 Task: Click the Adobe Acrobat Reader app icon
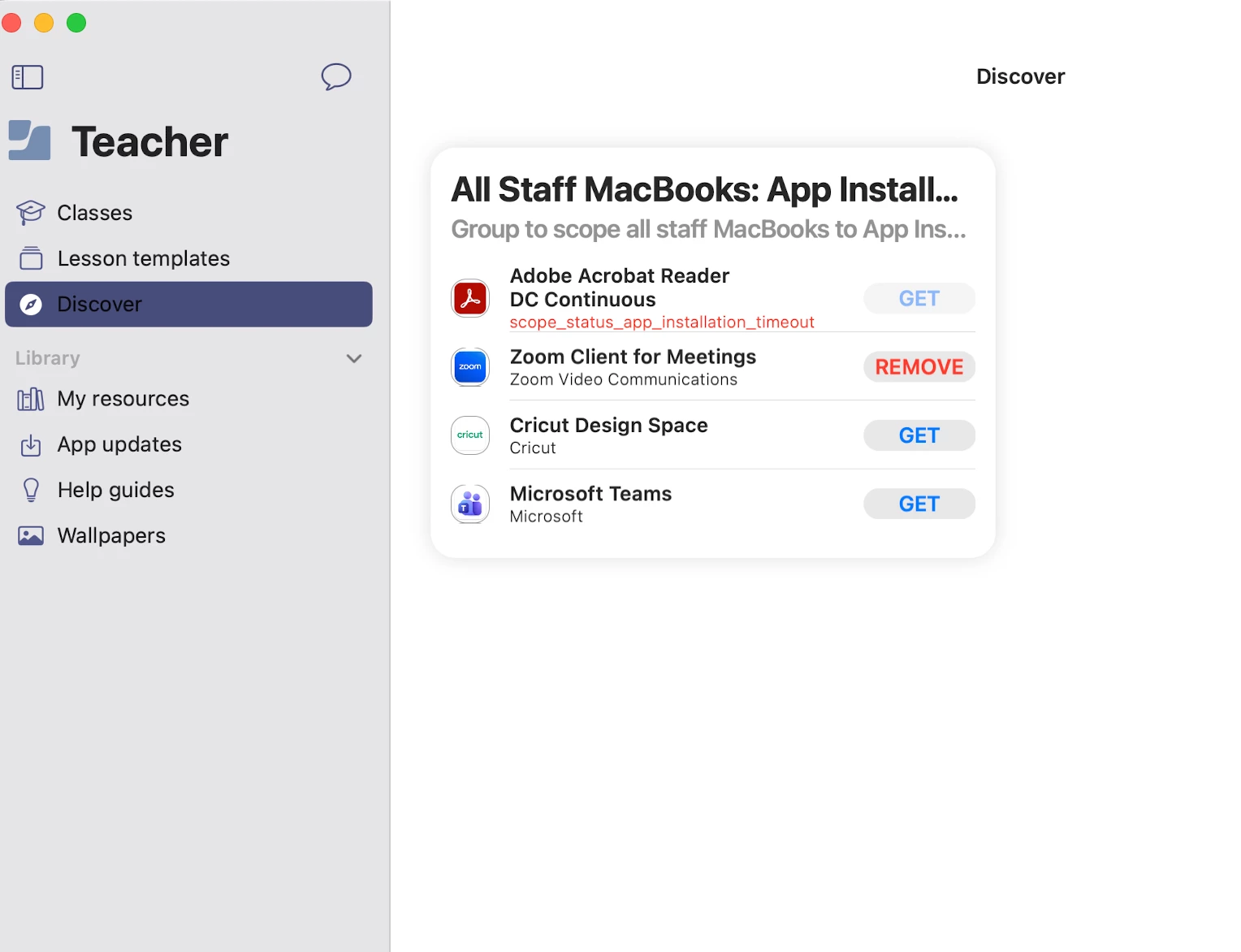pos(470,298)
